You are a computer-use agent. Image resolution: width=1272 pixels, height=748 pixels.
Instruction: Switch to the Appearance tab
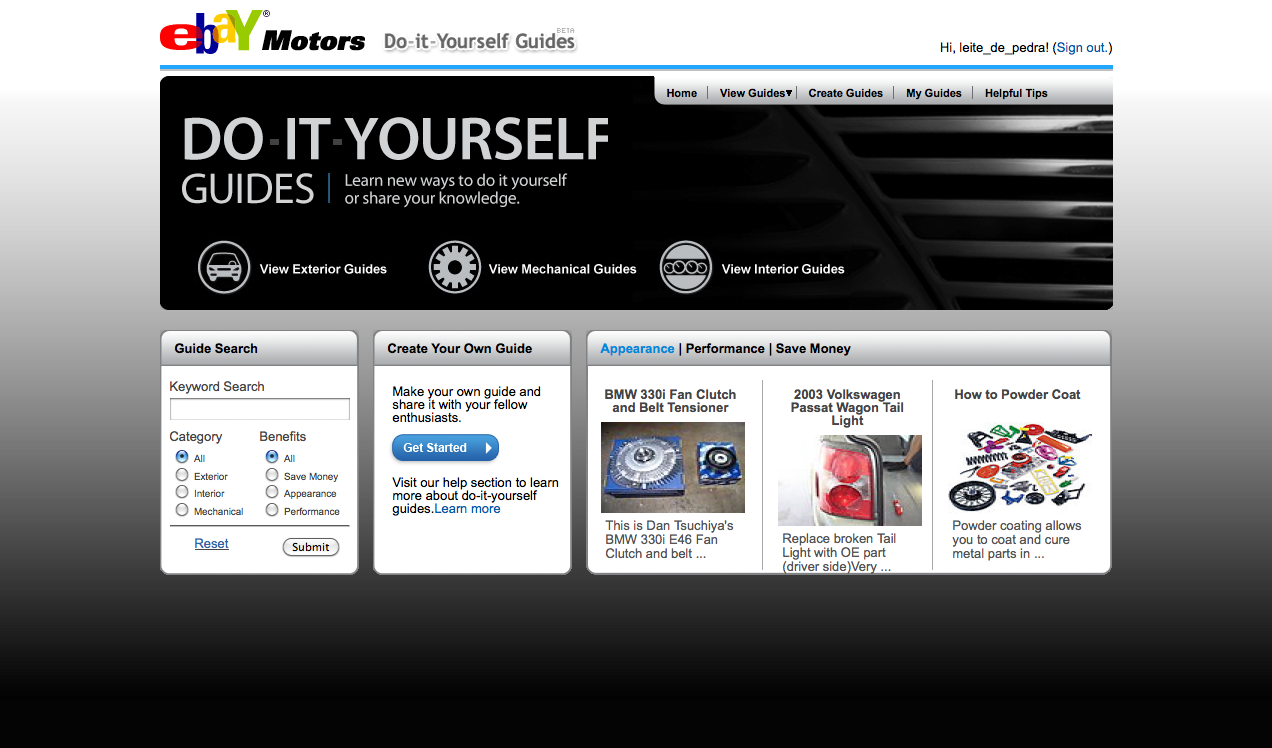[x=637, y=349]
